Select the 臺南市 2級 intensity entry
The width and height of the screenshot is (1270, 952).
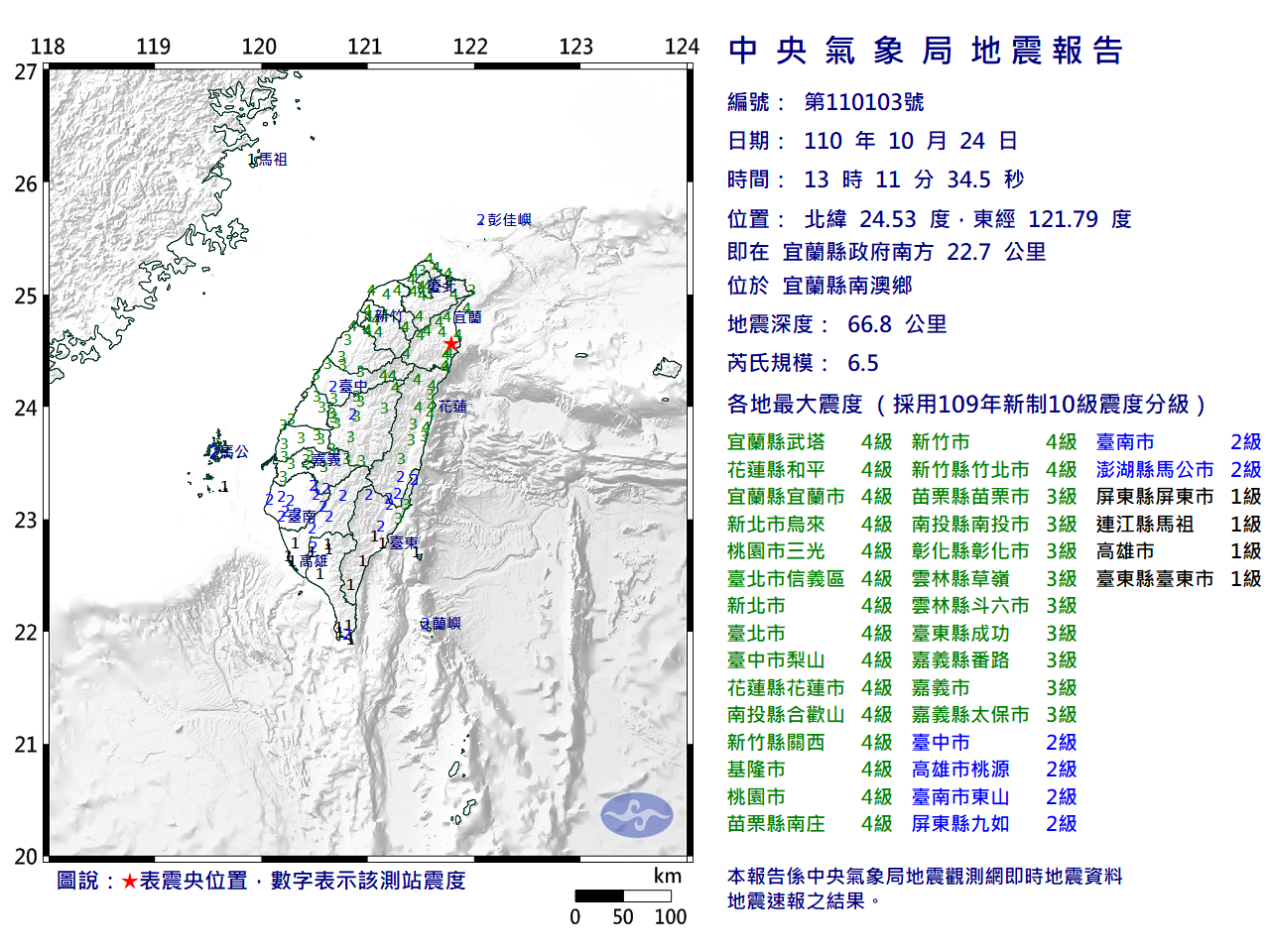pyautogui.click(x=1178, y=442)
